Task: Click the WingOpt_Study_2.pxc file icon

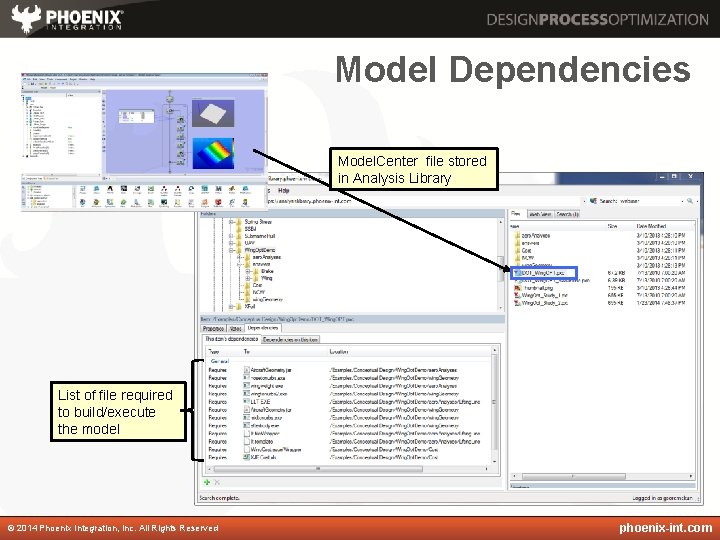Action: (518, 303)
